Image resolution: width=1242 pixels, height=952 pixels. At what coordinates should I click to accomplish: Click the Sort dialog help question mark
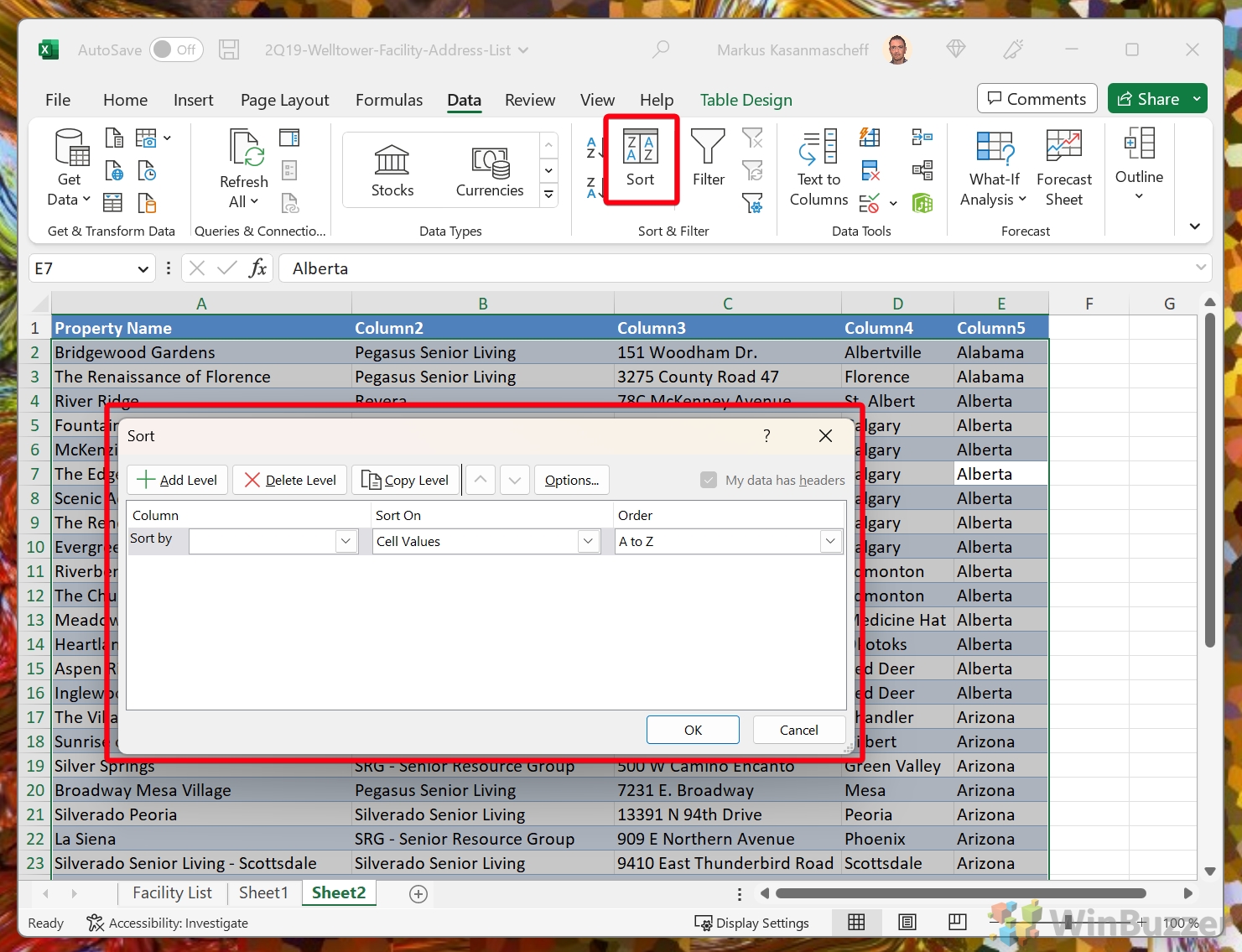[767, 435]
